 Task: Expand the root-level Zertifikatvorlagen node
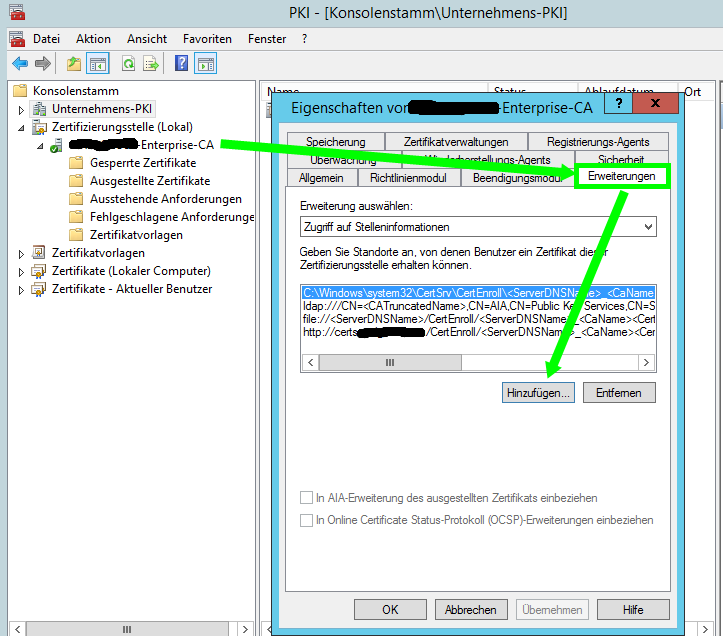[x=21, y=254]
